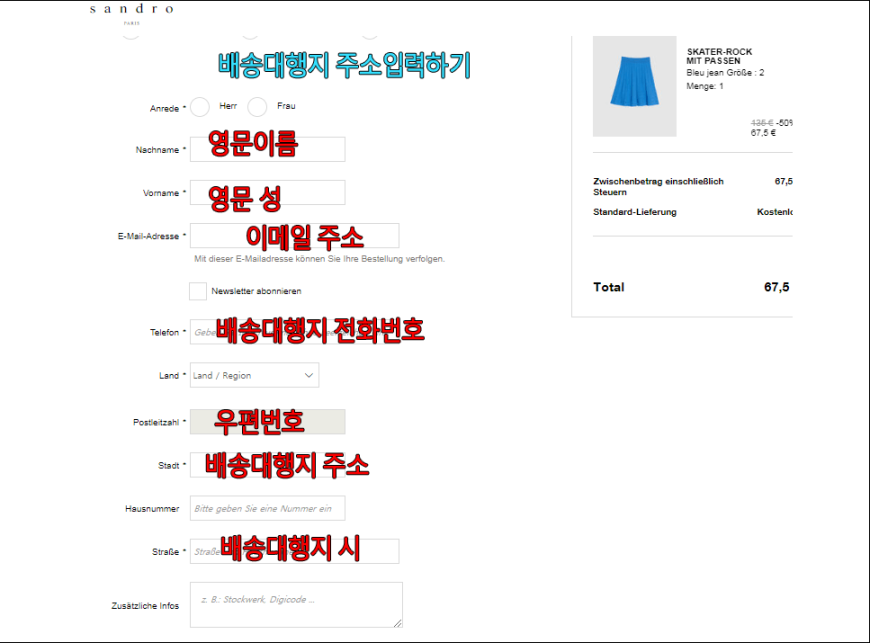Click the Standard-Lieferung label
The width and height of the screenshot is (870, 643).
point(635,212)
